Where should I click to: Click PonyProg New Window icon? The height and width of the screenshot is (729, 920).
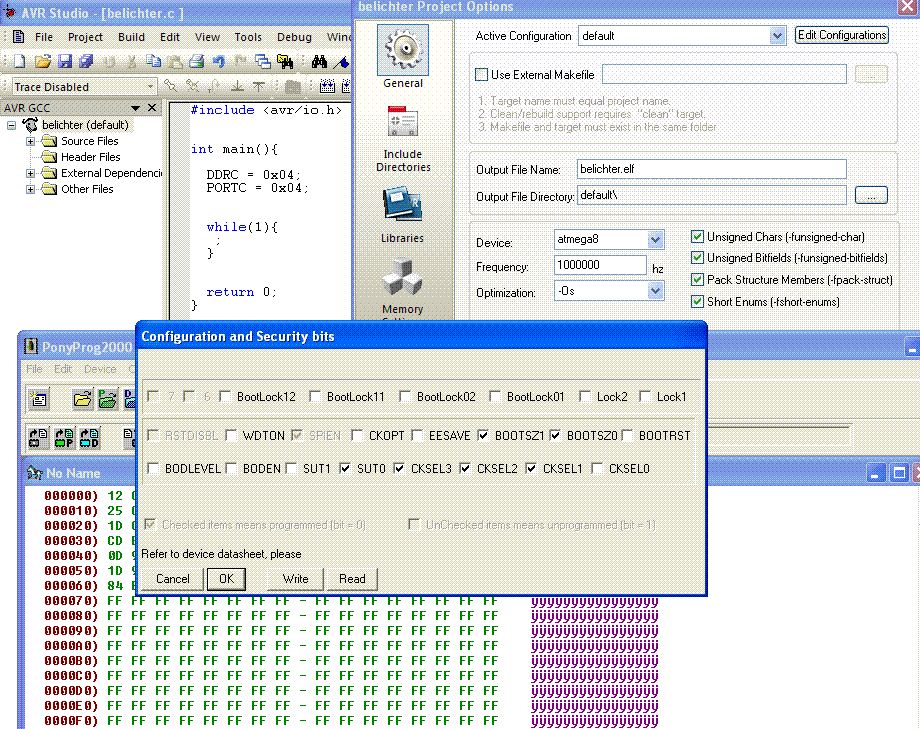(39, 399)
